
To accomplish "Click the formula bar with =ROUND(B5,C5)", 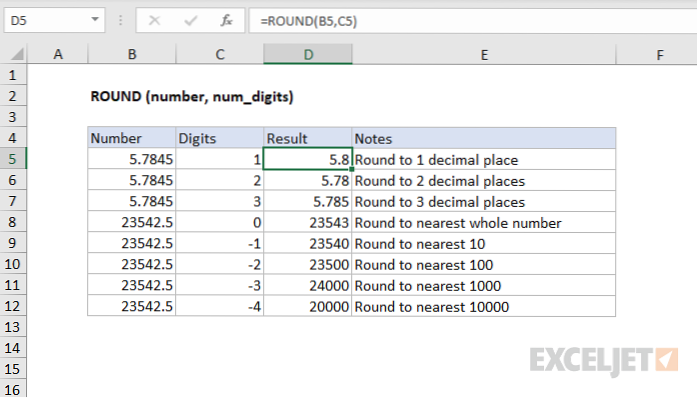I will (473, 21).
